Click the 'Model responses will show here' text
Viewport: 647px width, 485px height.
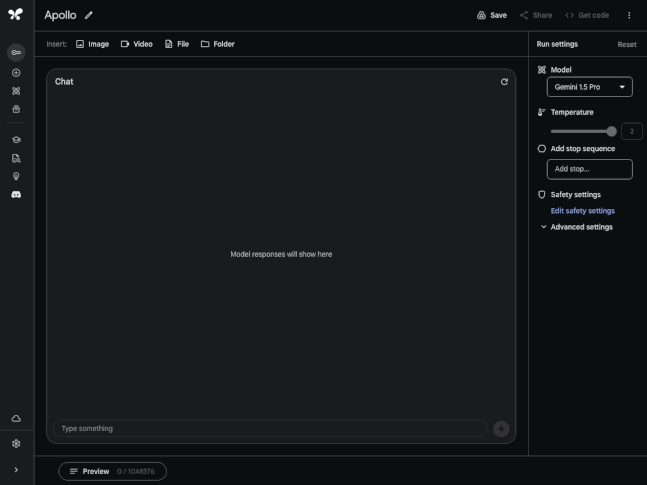point(281,254)
